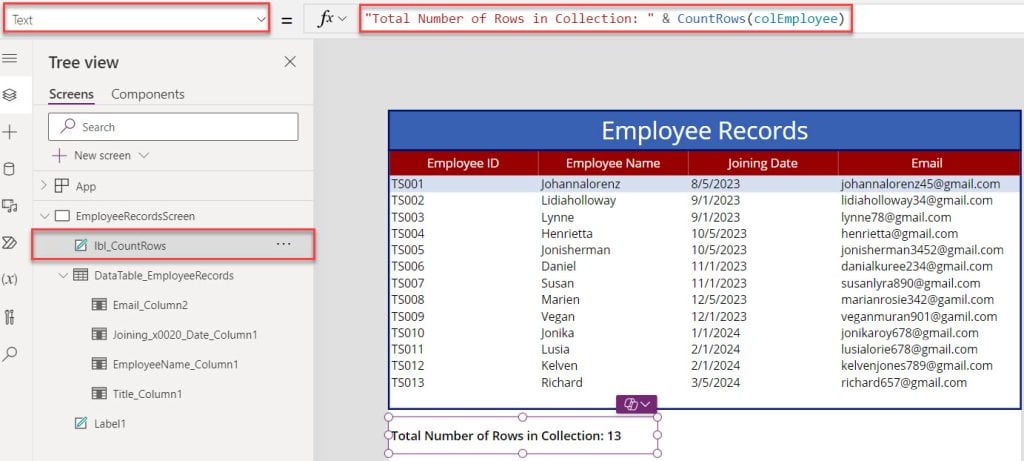This screenshot has height=461, width=1024.
Task: Click the Tree view search field
Action: (x=173, y=127)
